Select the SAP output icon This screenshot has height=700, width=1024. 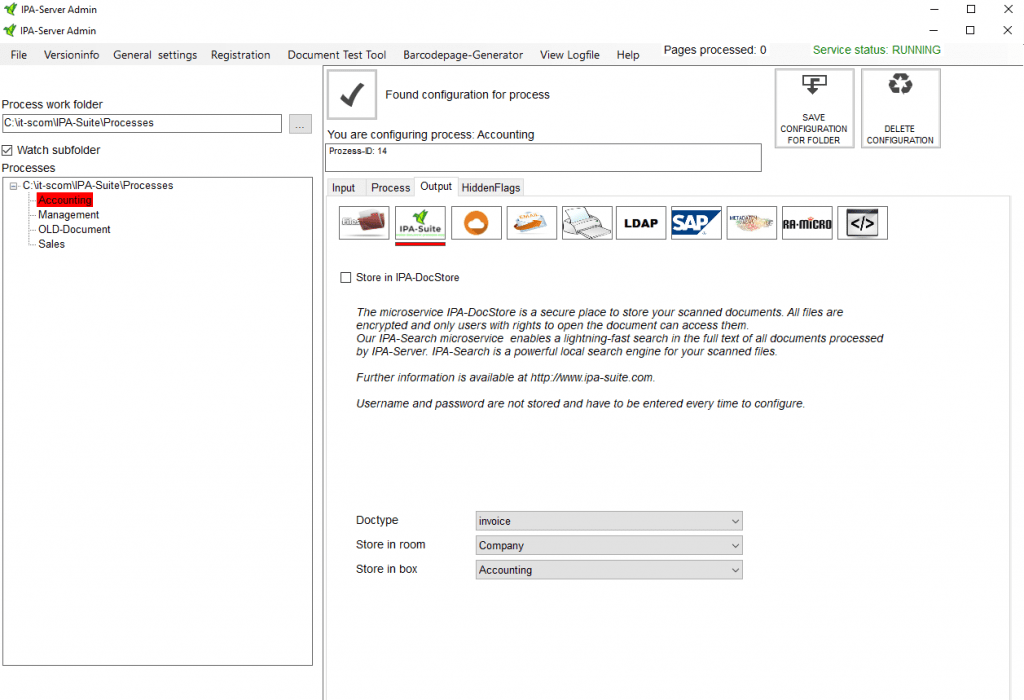tap(696, 223)
